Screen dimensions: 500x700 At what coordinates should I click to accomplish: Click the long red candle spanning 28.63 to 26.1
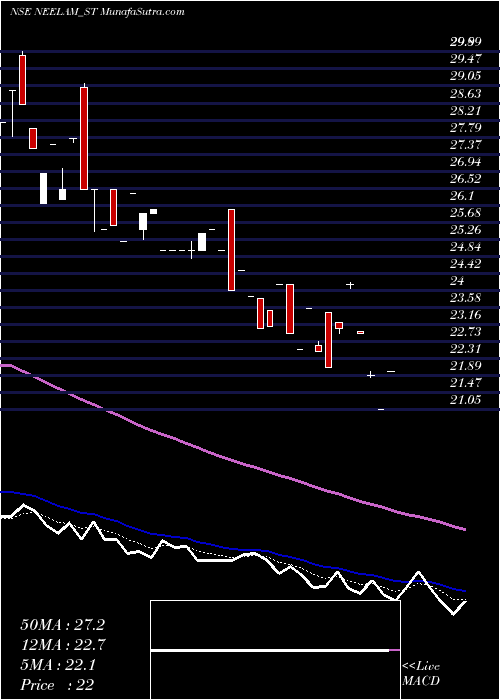[x=84, y=138]
